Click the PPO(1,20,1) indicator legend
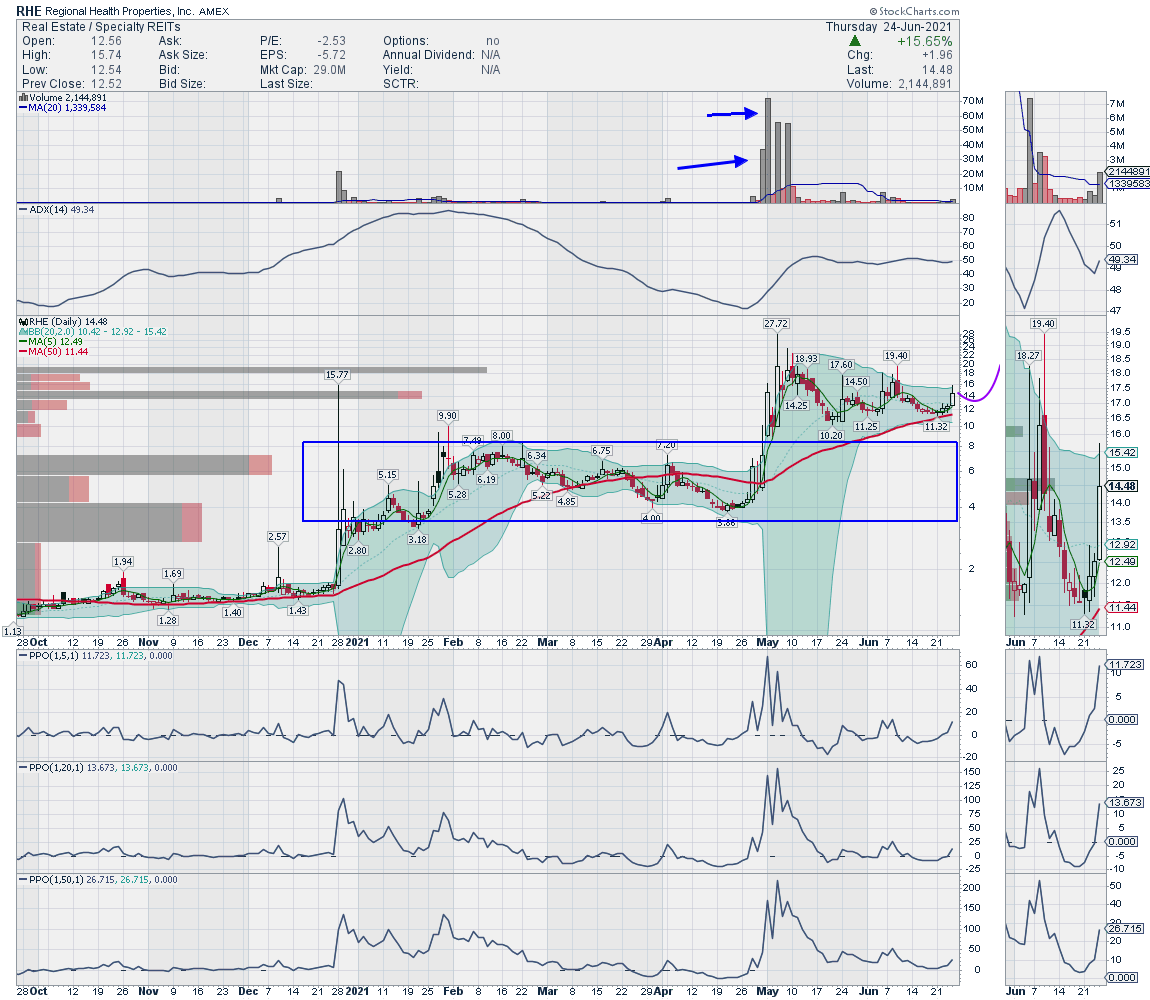 click(x=98, y=767)
